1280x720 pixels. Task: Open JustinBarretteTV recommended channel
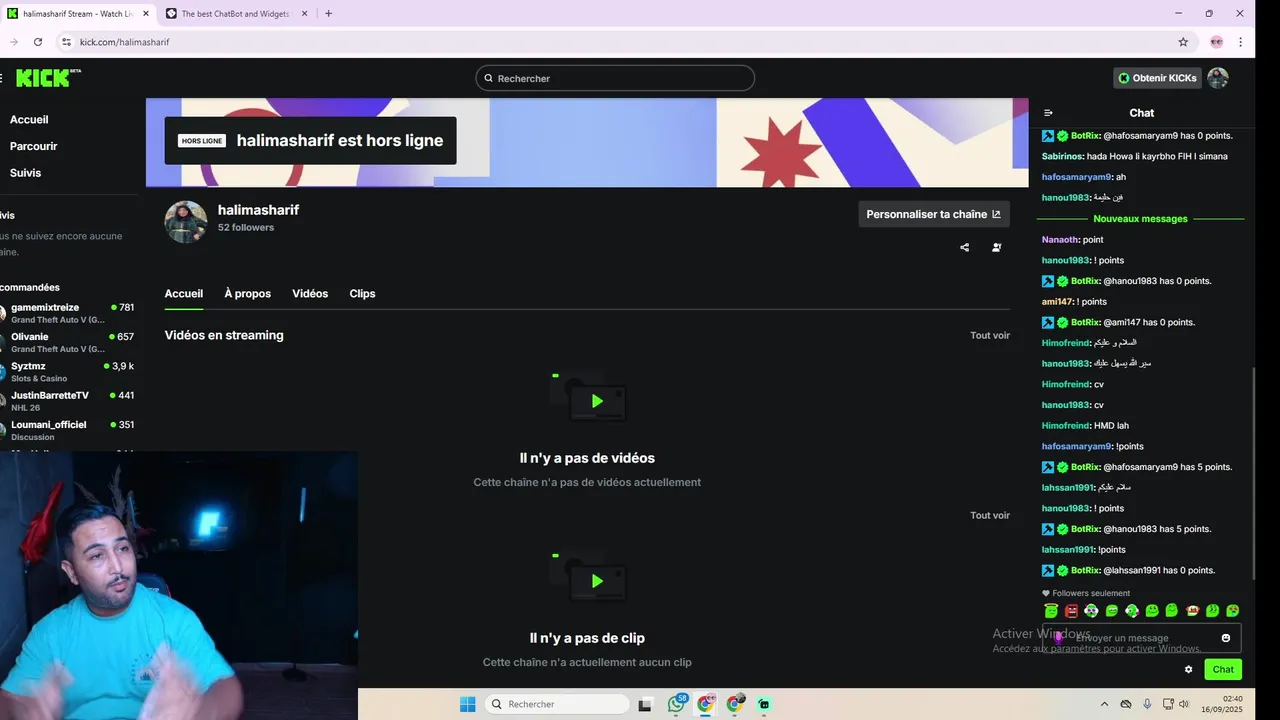(x=68, y=401)
